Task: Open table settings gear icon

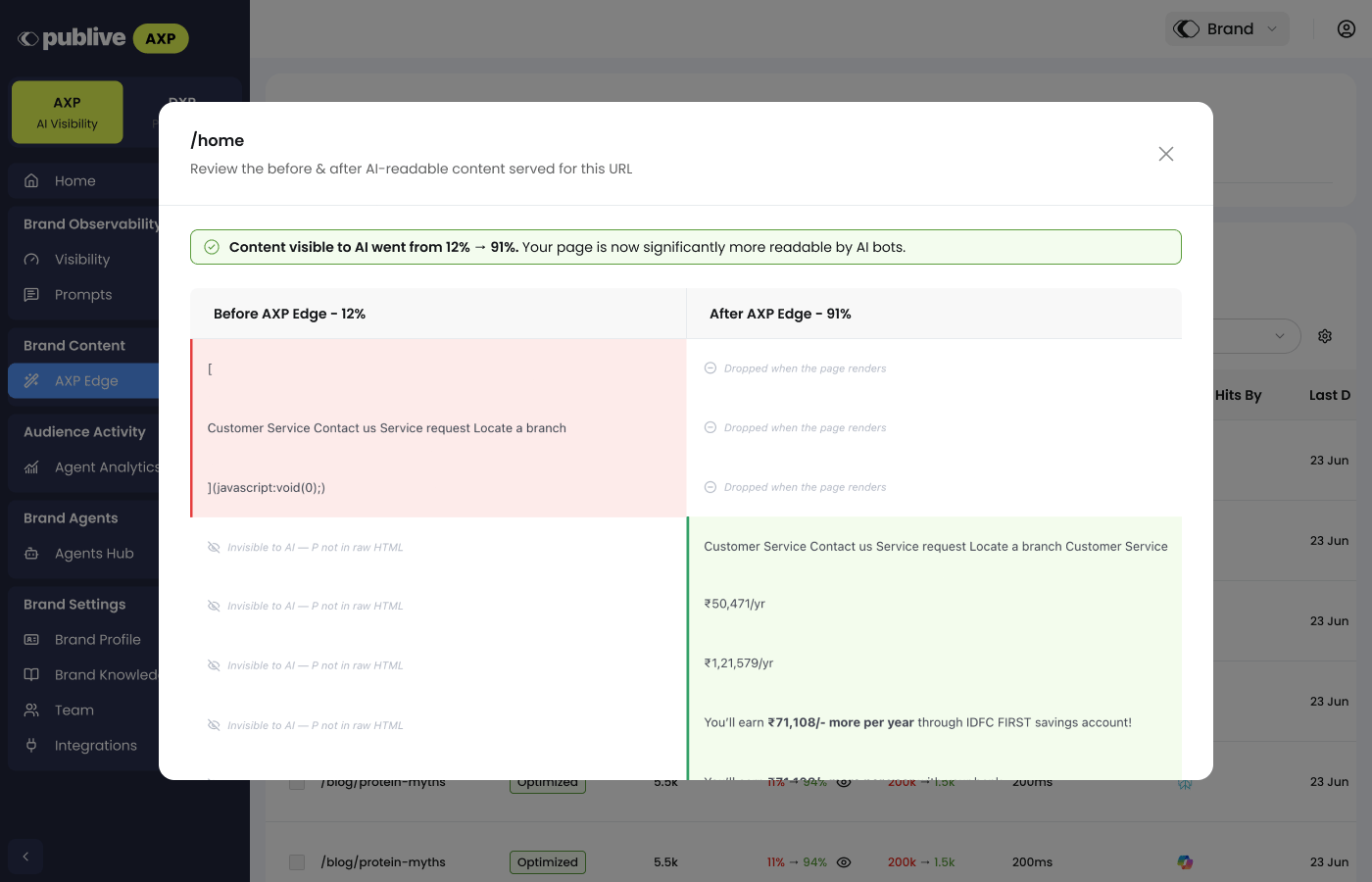Action: pyautogui.click(x=1325, y=336)
